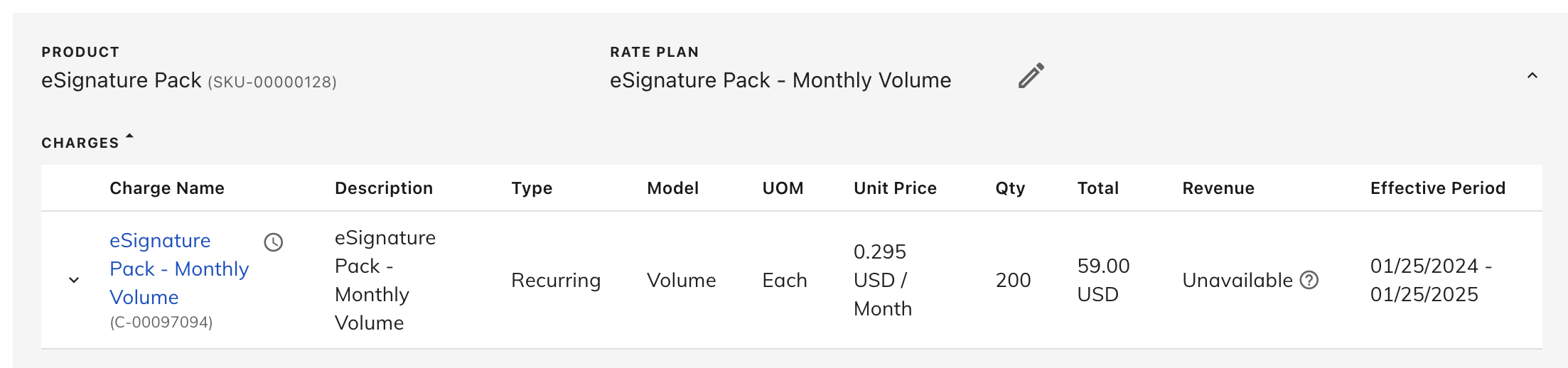Viewport: 1568px width, 368px height.
Task: Collapse the product section with top-right chevron
Action: coord(1532,76)
